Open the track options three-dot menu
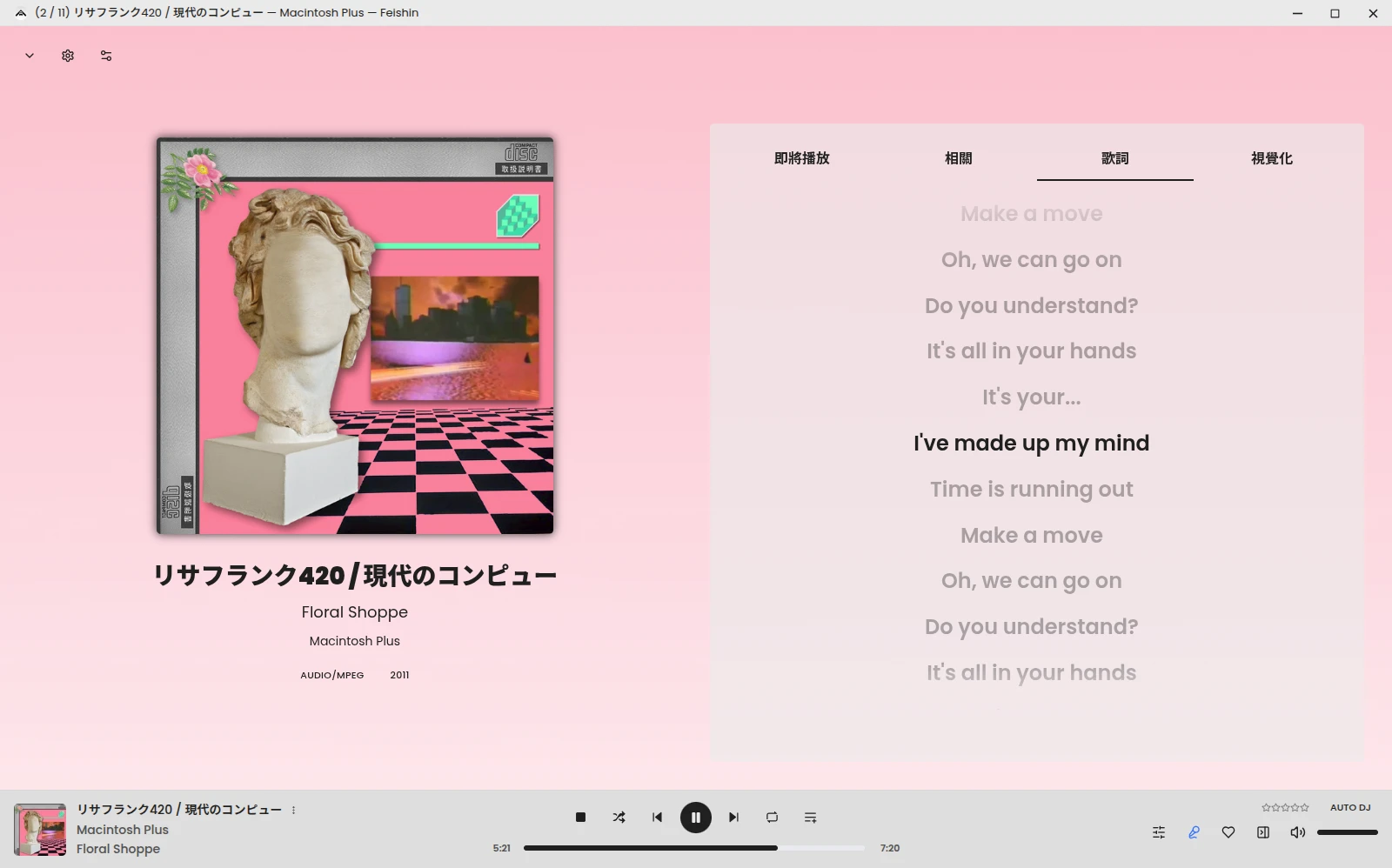The height and width of the screenshot is (868, 1392). 294,810
